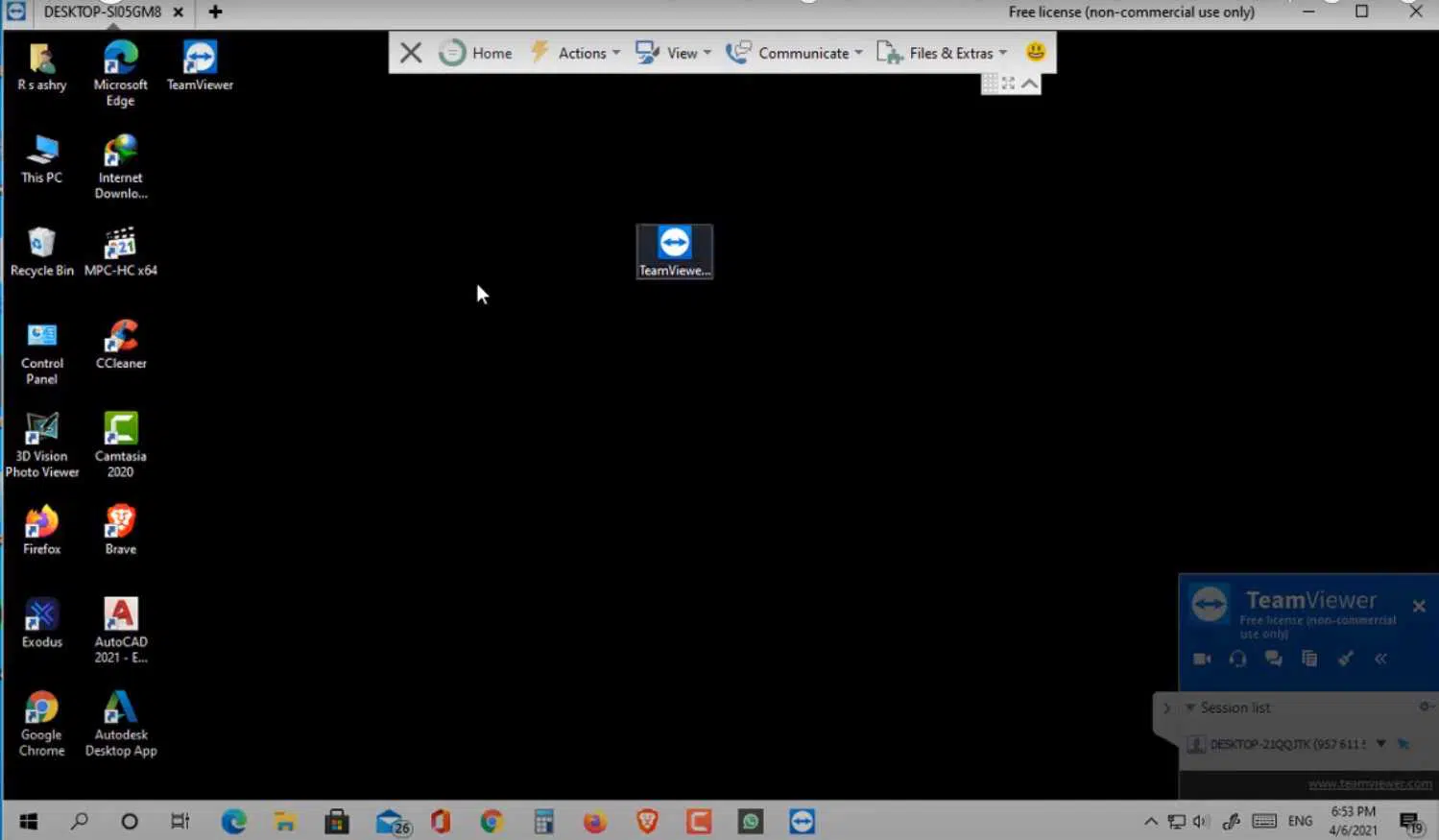Open volume control in system tray

pos(1200,821)
